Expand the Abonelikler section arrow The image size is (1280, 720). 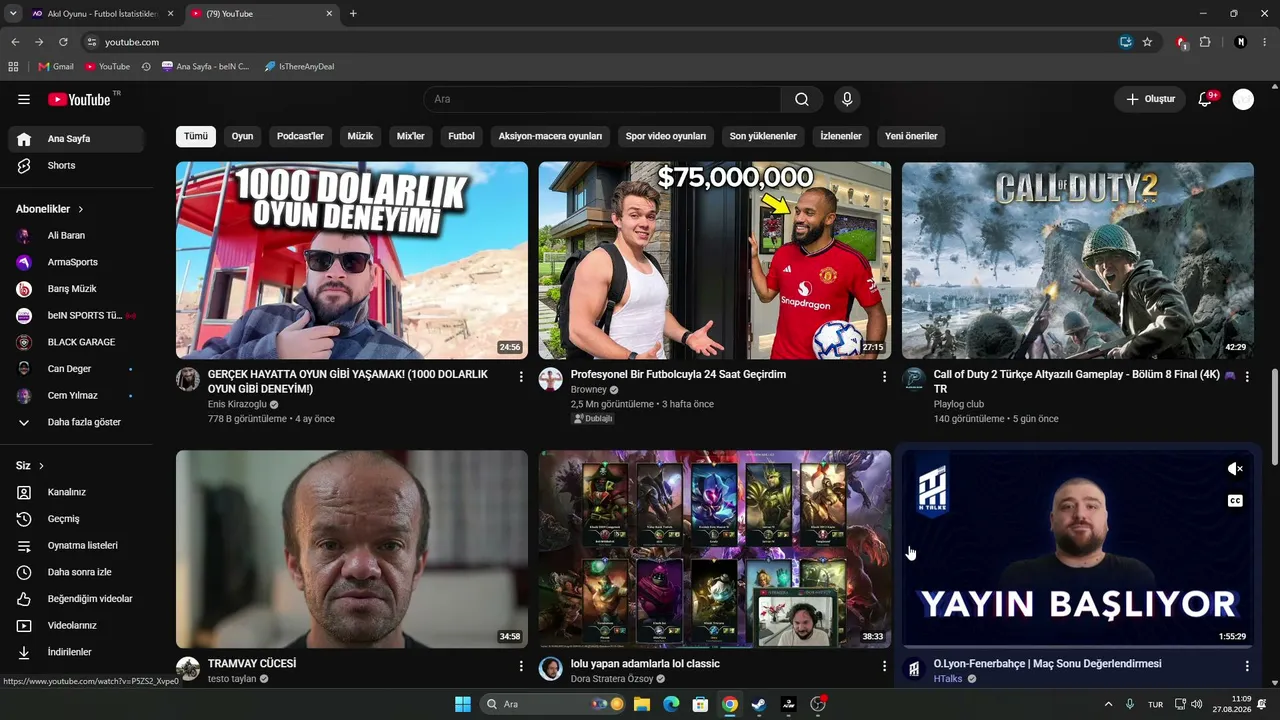pos(81,209)
